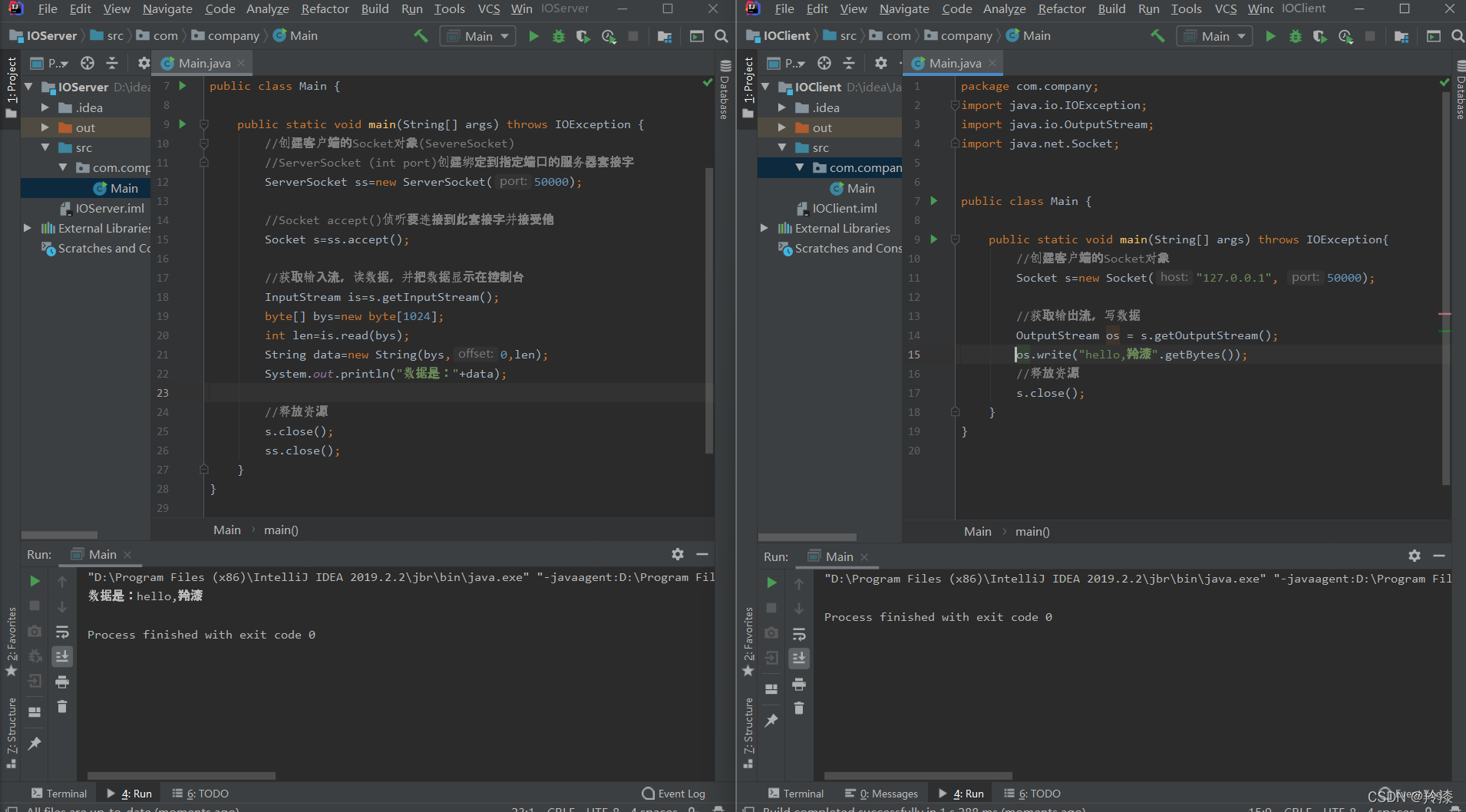Click IOServer editor vertical scrollbar
Viewport: 1466px width, 812px height.
coord(709,311)
